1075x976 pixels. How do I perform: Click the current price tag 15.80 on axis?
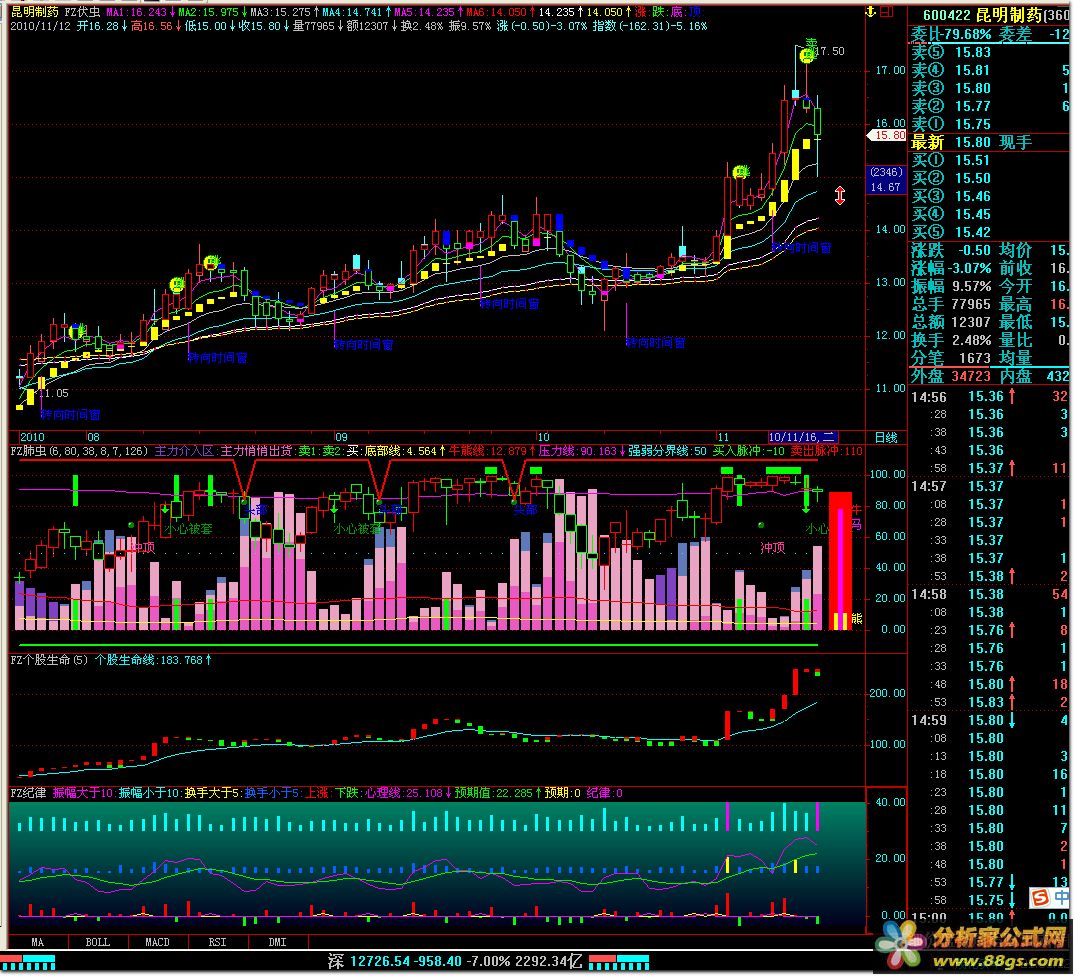tap(888, 136)
